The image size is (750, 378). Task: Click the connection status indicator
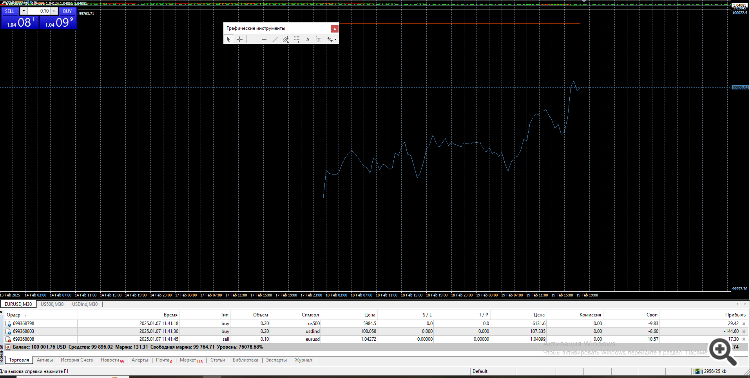(710, 371)
